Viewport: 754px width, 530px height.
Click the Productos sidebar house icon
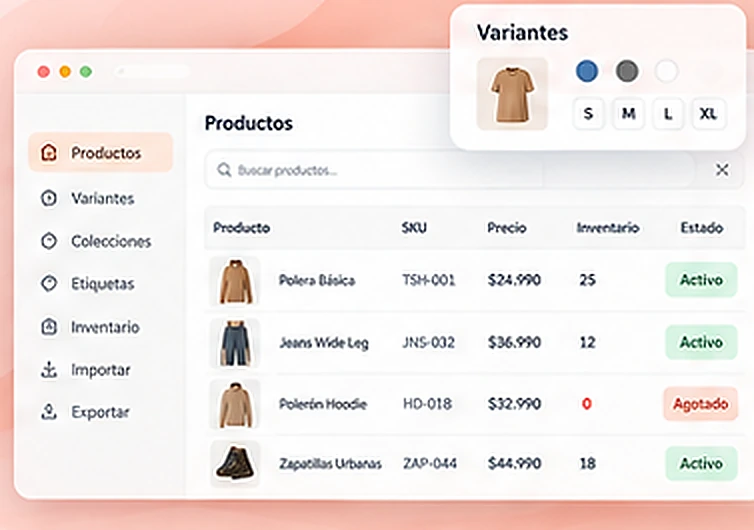[49, 152]
